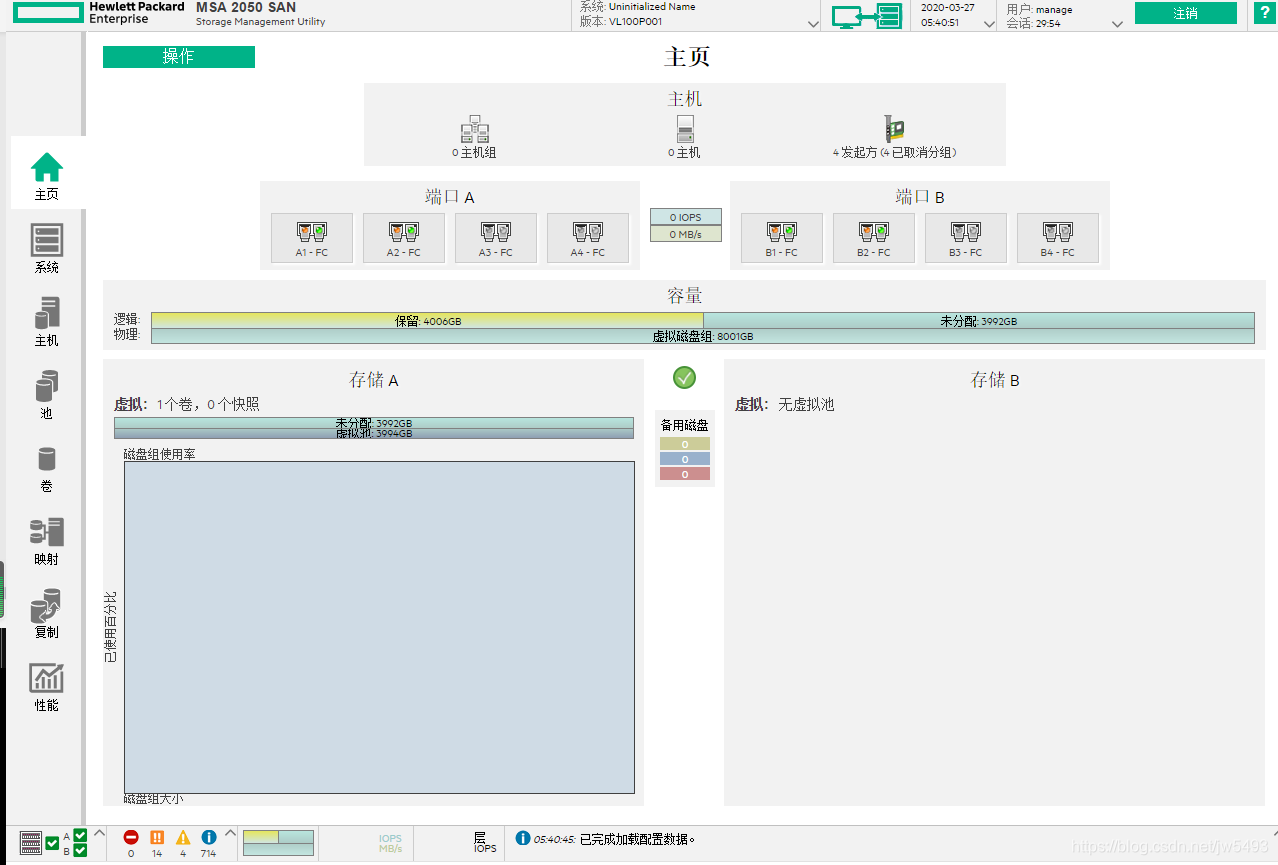Click the 4 发起方 initiators card icon
The width and height of the screenshot is (1278, 865).
[894, 130]
